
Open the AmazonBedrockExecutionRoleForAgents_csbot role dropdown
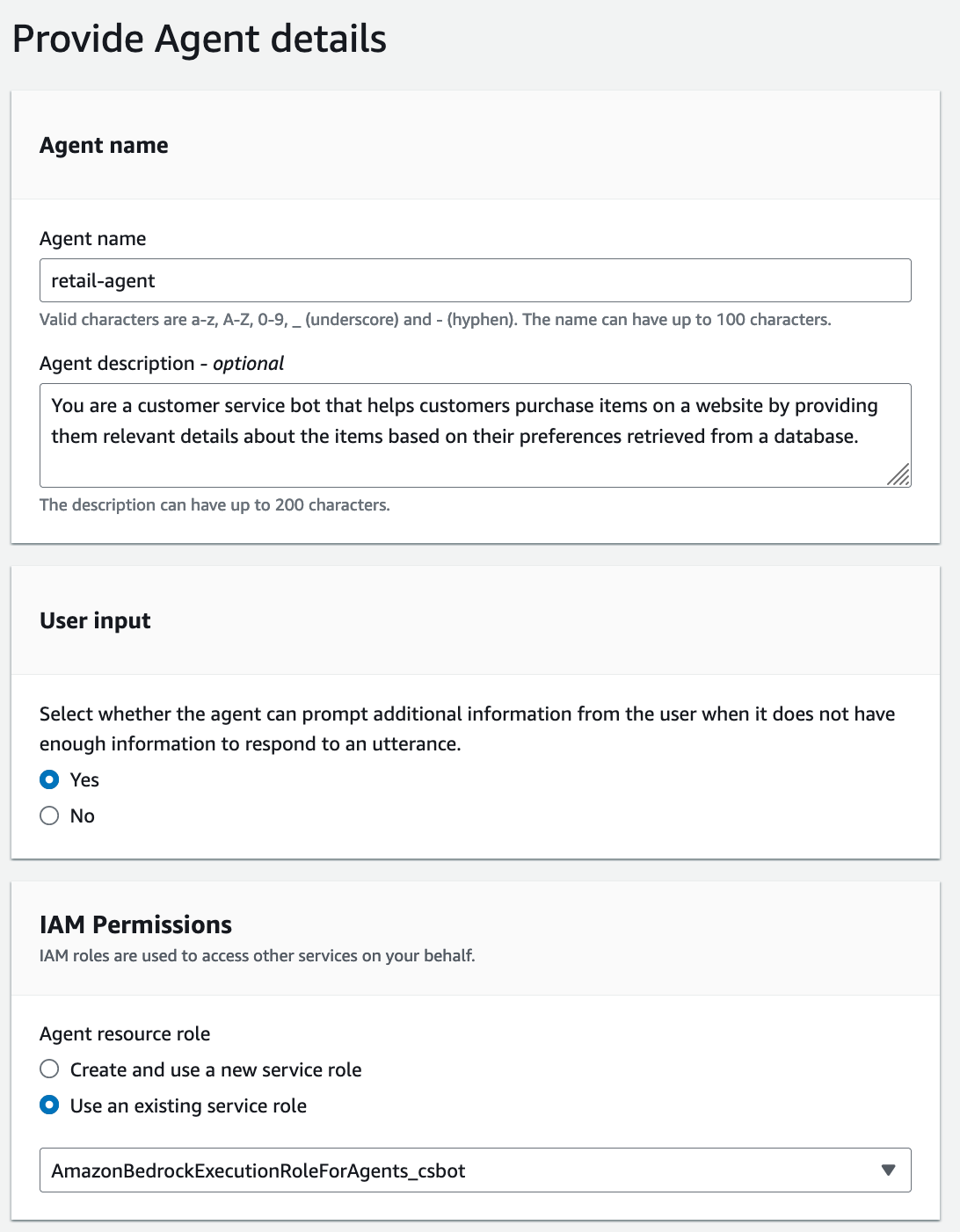457,1170
